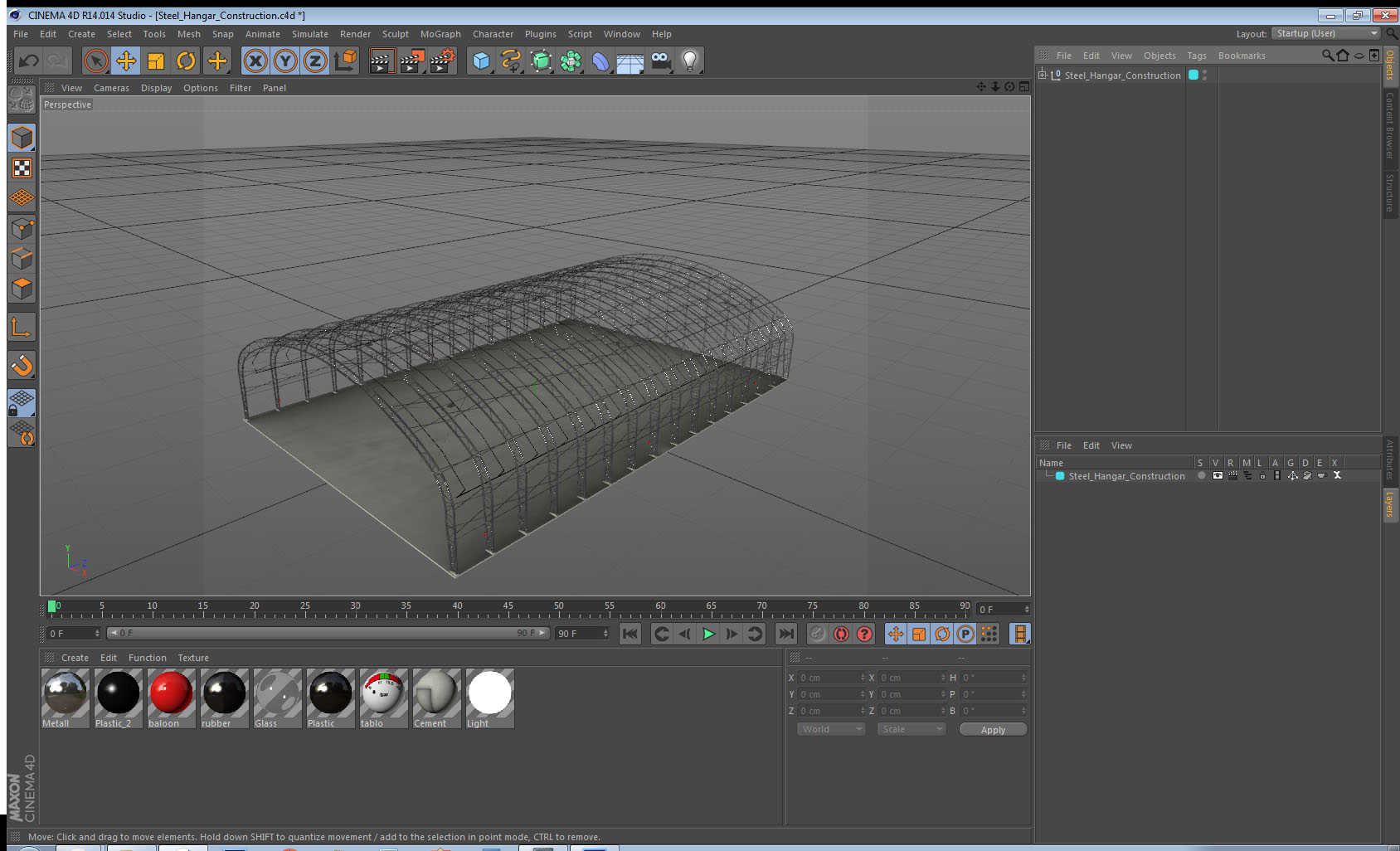The height and width of the screenshot is (851, 1400).
Task: Enable the Axis tool
Action: [x=22, y=328]
